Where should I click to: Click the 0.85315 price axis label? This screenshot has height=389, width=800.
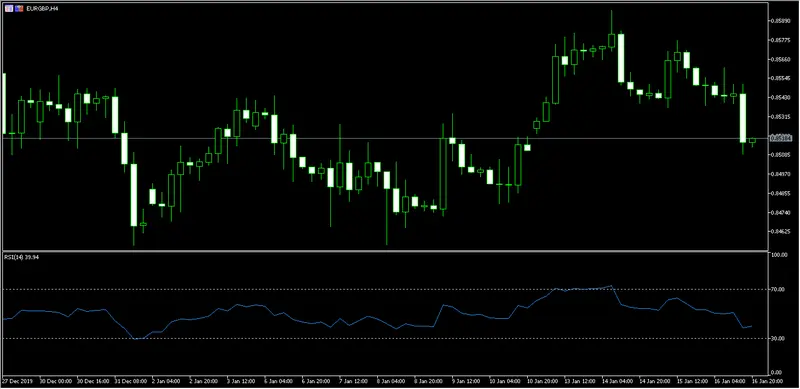tap(781, 117)
